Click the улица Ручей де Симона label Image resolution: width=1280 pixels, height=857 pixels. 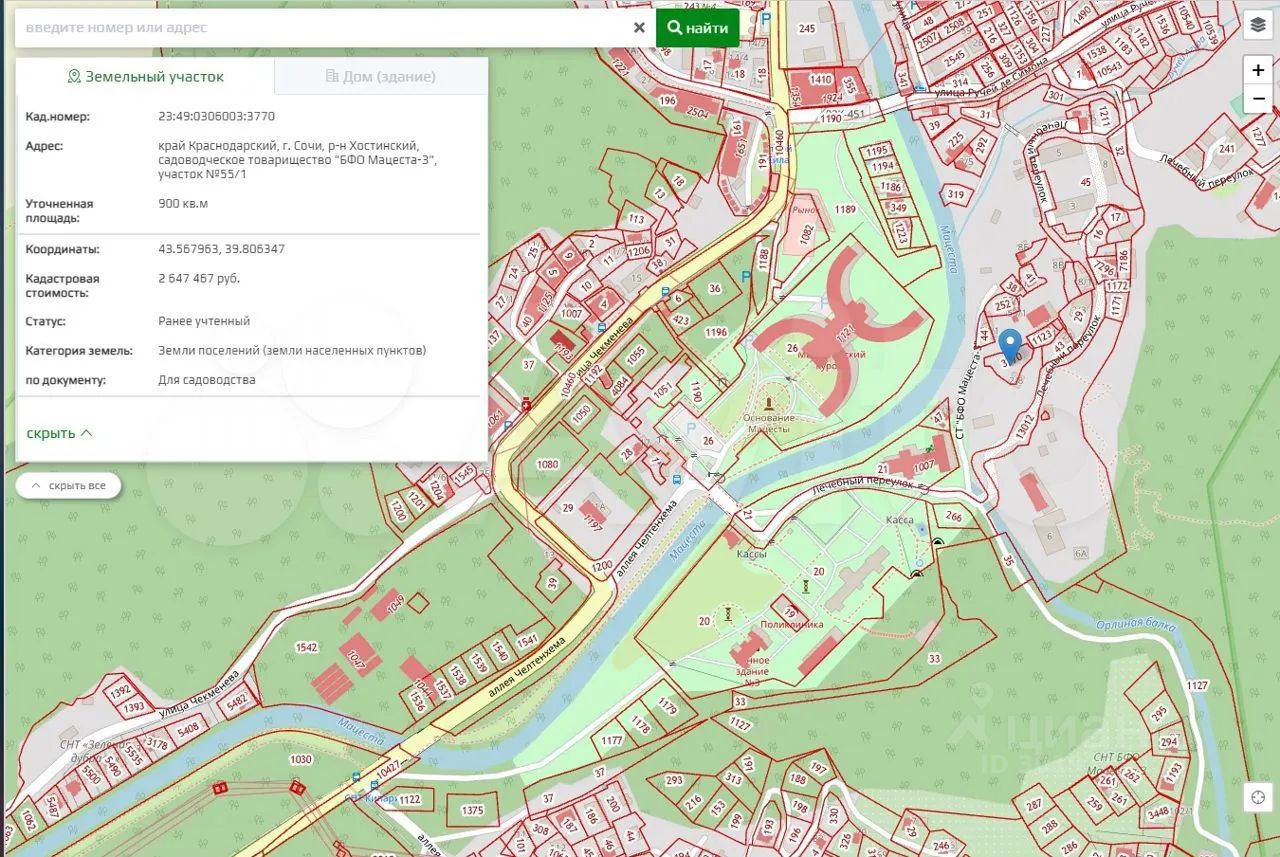pyautogui.click(x=990, y=77)
